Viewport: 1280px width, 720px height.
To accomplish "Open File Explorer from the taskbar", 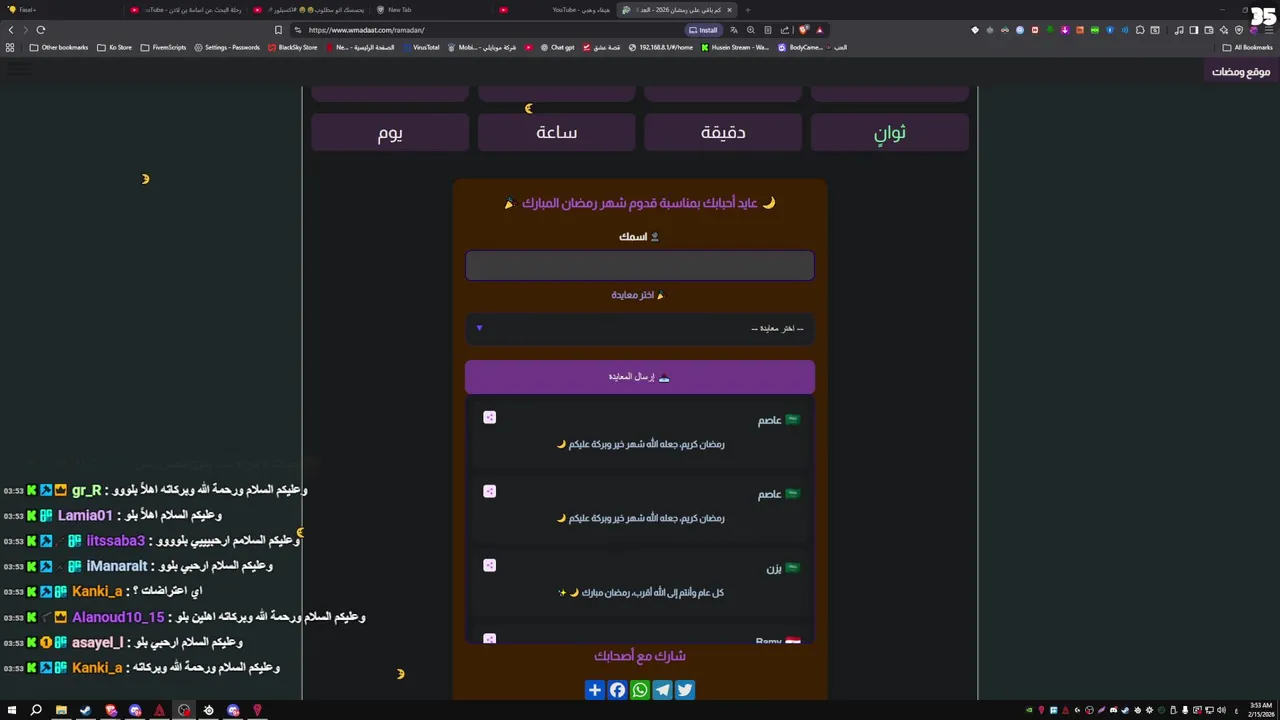I will [x=61, y=710].
